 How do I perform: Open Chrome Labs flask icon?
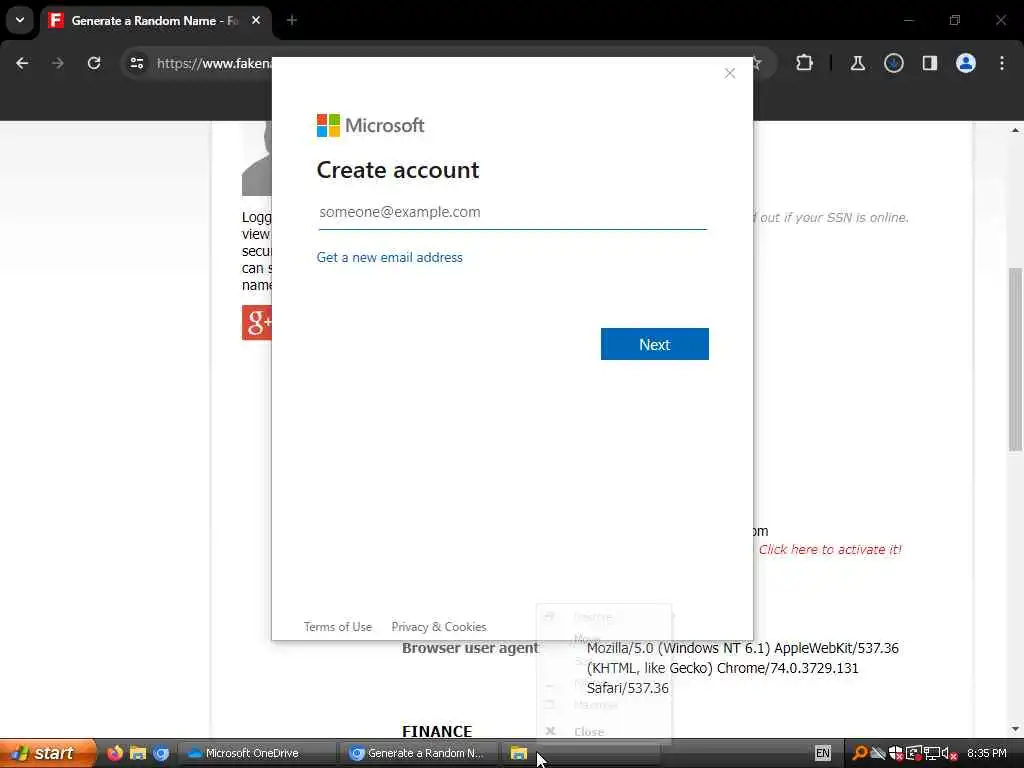point(857,63)
